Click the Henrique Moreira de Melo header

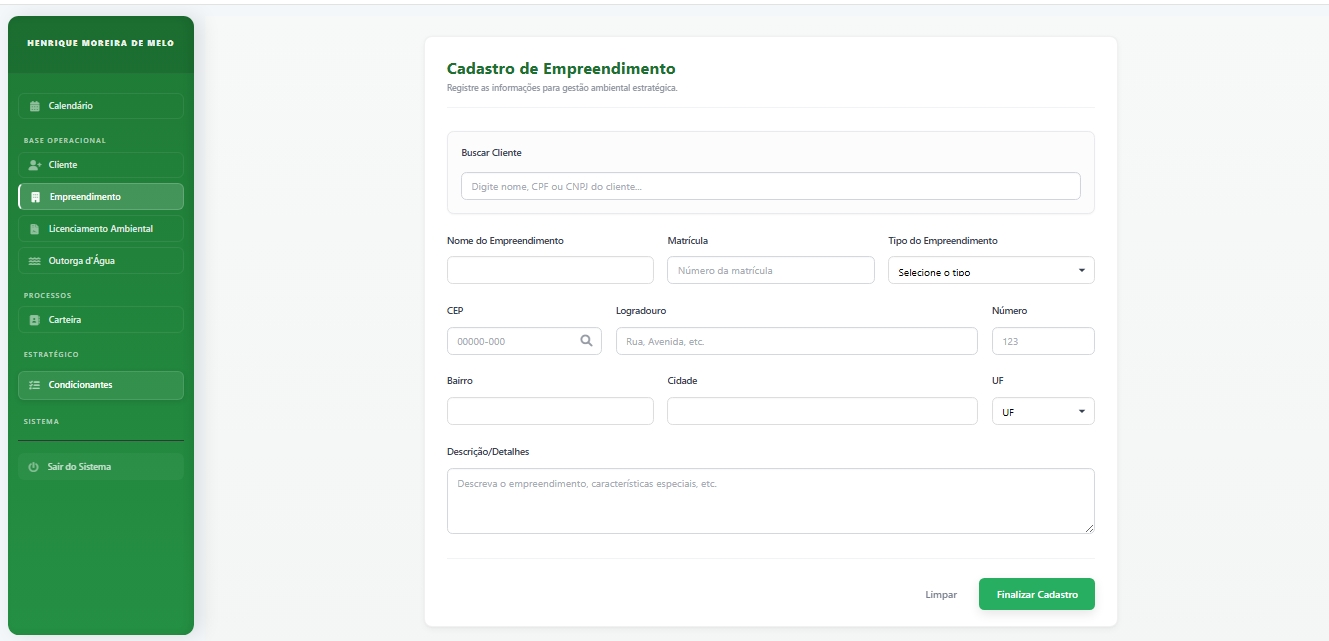[101, 43]
